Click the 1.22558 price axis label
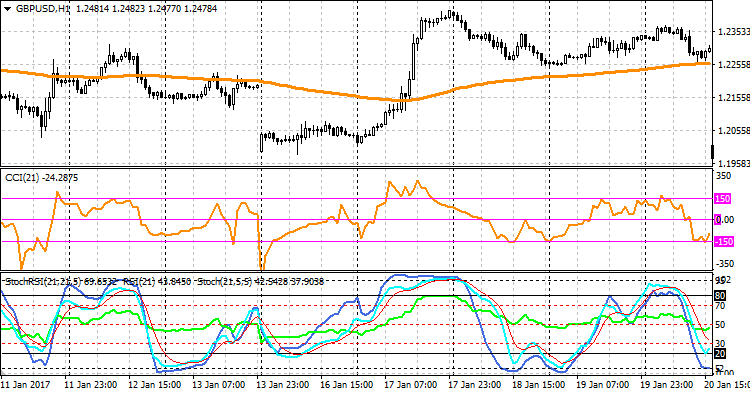750x394 pixels. pos(733,65)
